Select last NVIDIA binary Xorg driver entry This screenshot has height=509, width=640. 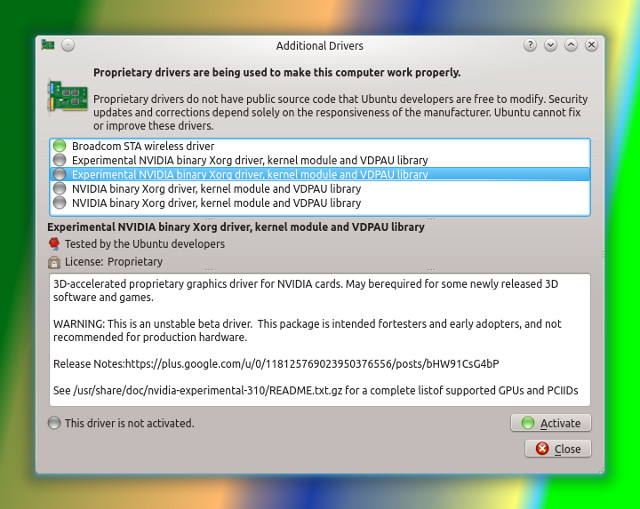click(320, 203)
